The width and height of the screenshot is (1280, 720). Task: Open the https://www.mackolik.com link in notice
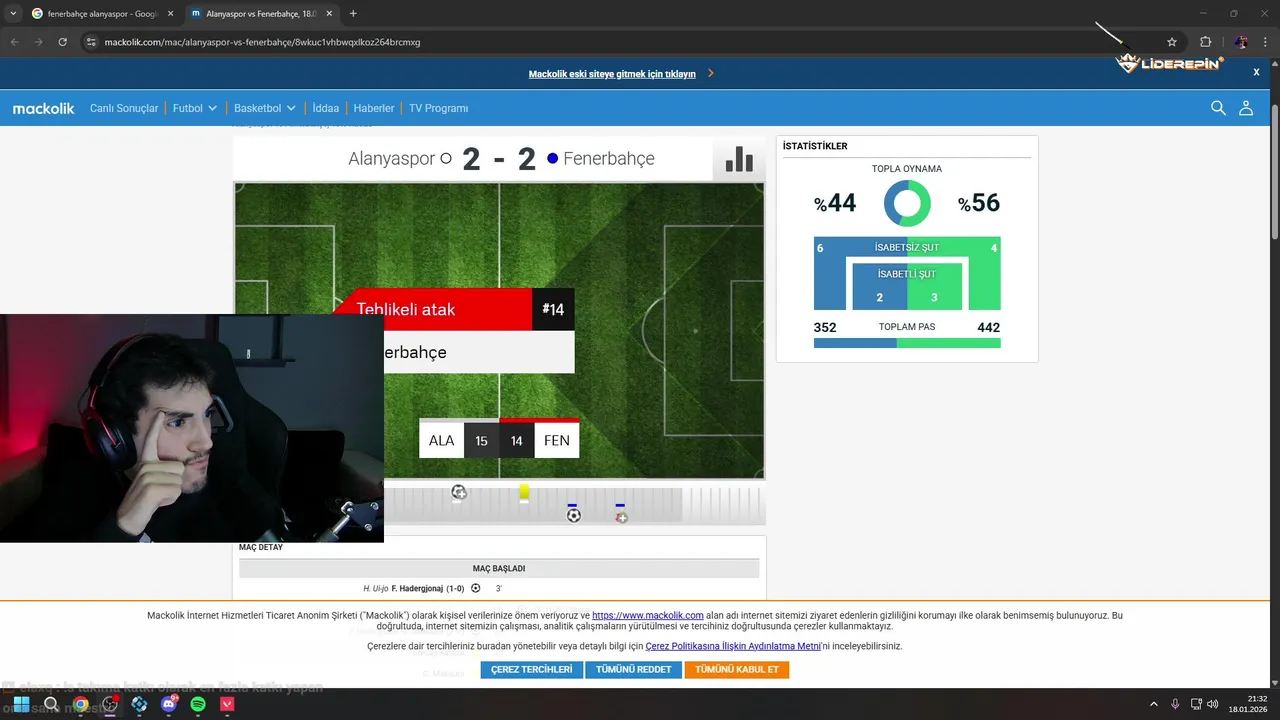coord(648,616)
